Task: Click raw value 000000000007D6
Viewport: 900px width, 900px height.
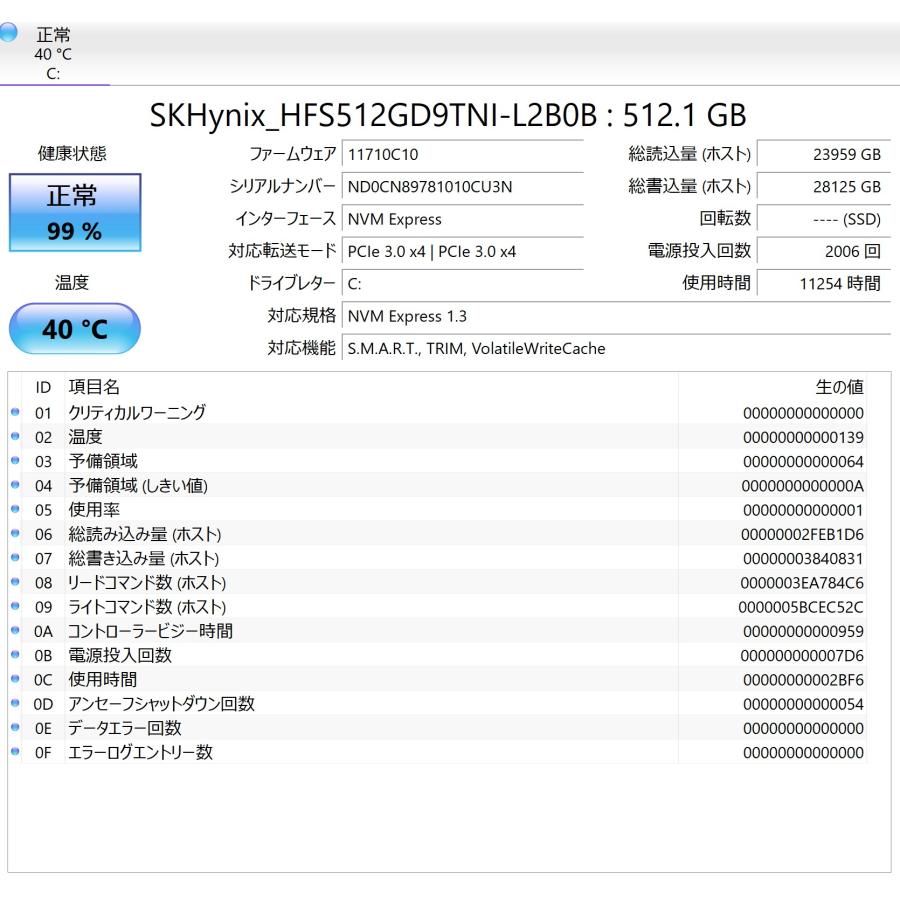Action: (x=802, y=655)
